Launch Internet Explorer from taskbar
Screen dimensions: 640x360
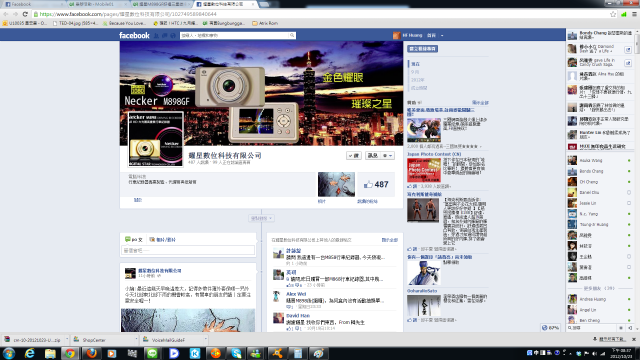[29, 353]
